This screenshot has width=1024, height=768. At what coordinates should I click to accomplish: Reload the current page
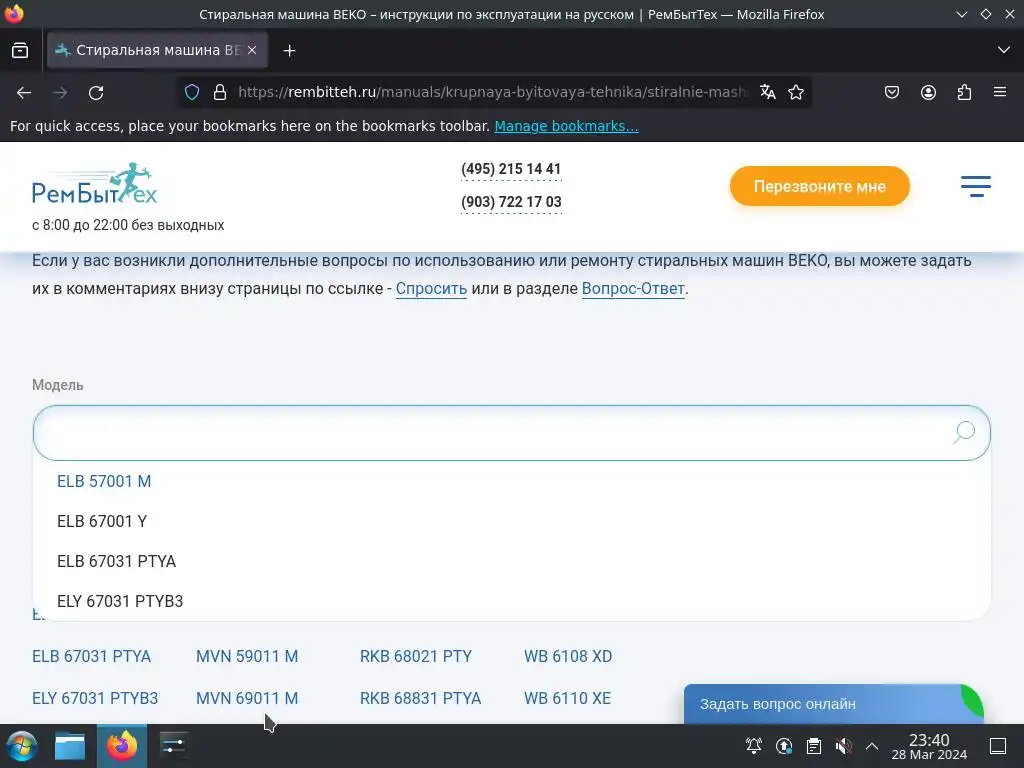point(96,93)
